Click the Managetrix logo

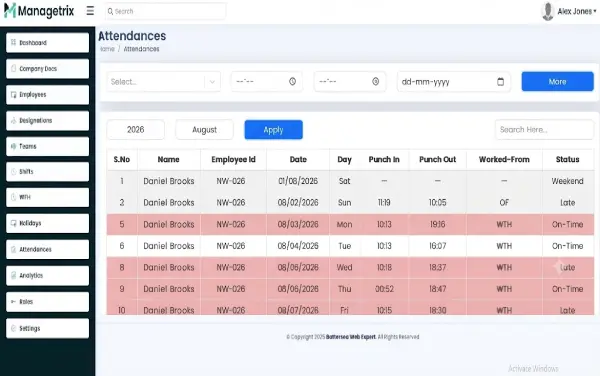[39, 11]
